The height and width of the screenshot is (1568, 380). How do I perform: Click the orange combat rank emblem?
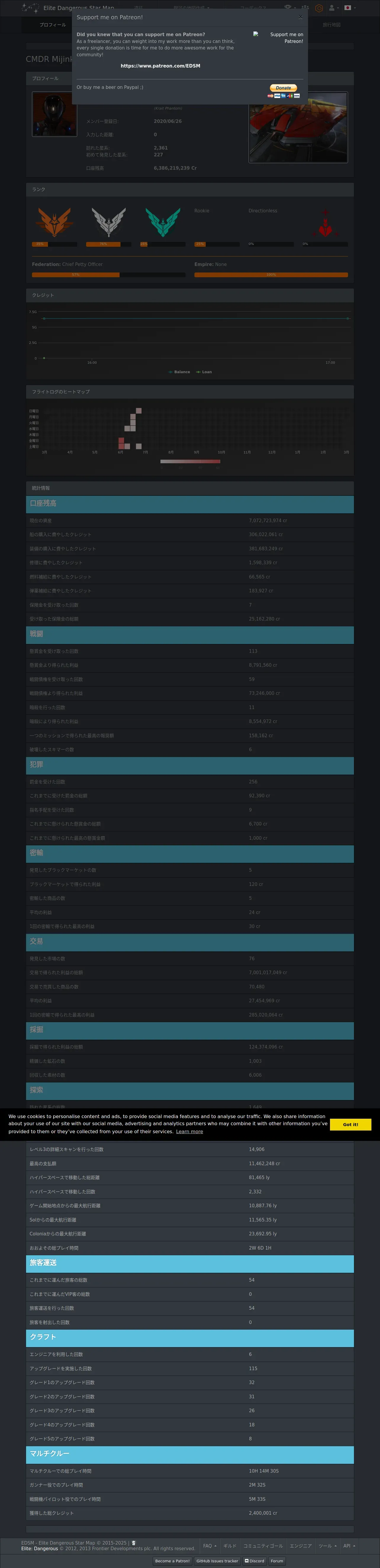(55, 222)
